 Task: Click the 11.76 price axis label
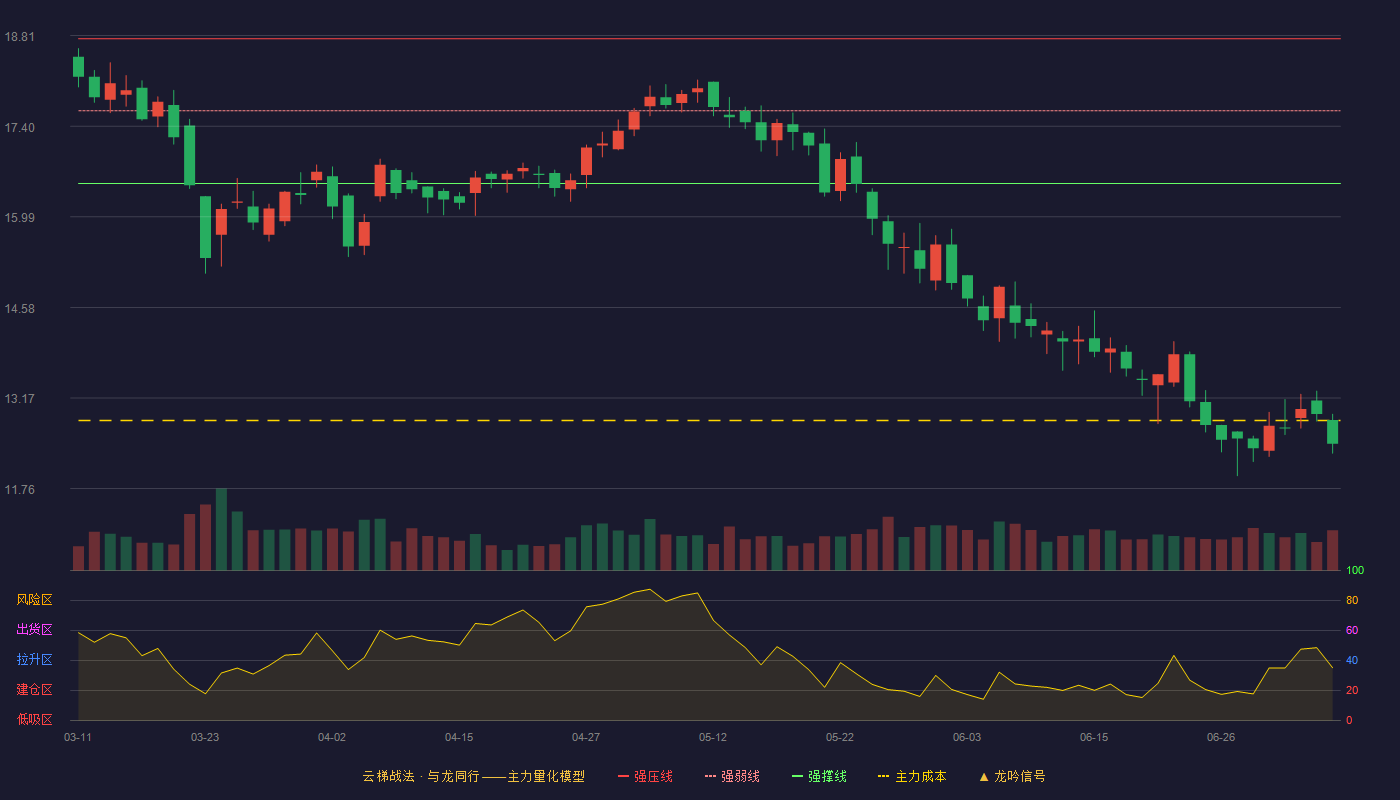coord(19,489)
